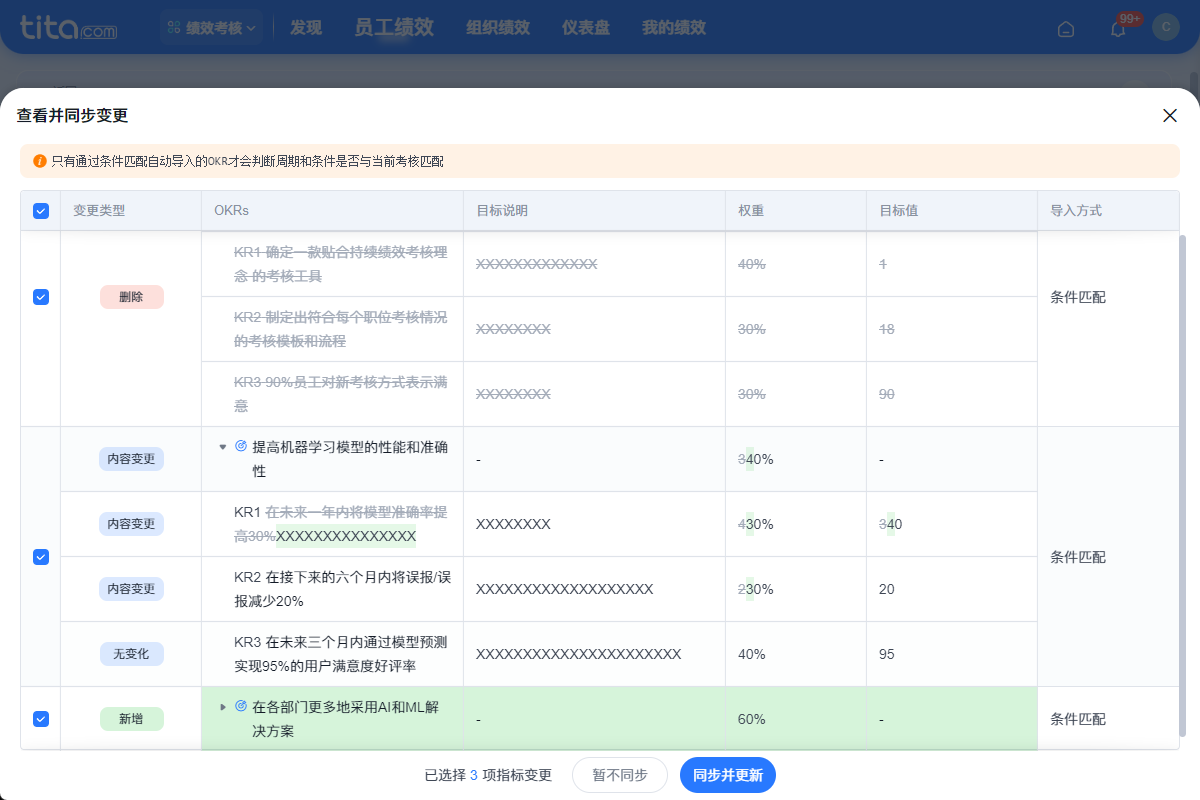Go to the 我的绩效 tab
This screenshot has width=1200, height=800.
(x=674, y=28)
